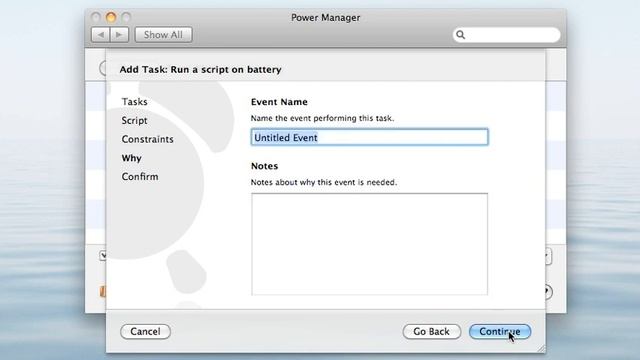Click the Continue button
Image resolution: width=640 pixels, height=360 pixels.
[500, 331]
